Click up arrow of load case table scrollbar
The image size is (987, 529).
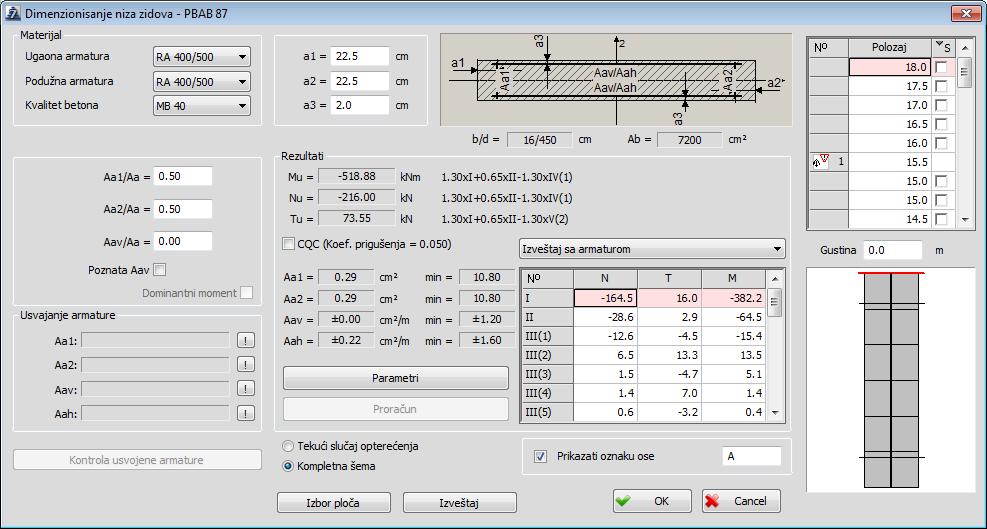775,278
